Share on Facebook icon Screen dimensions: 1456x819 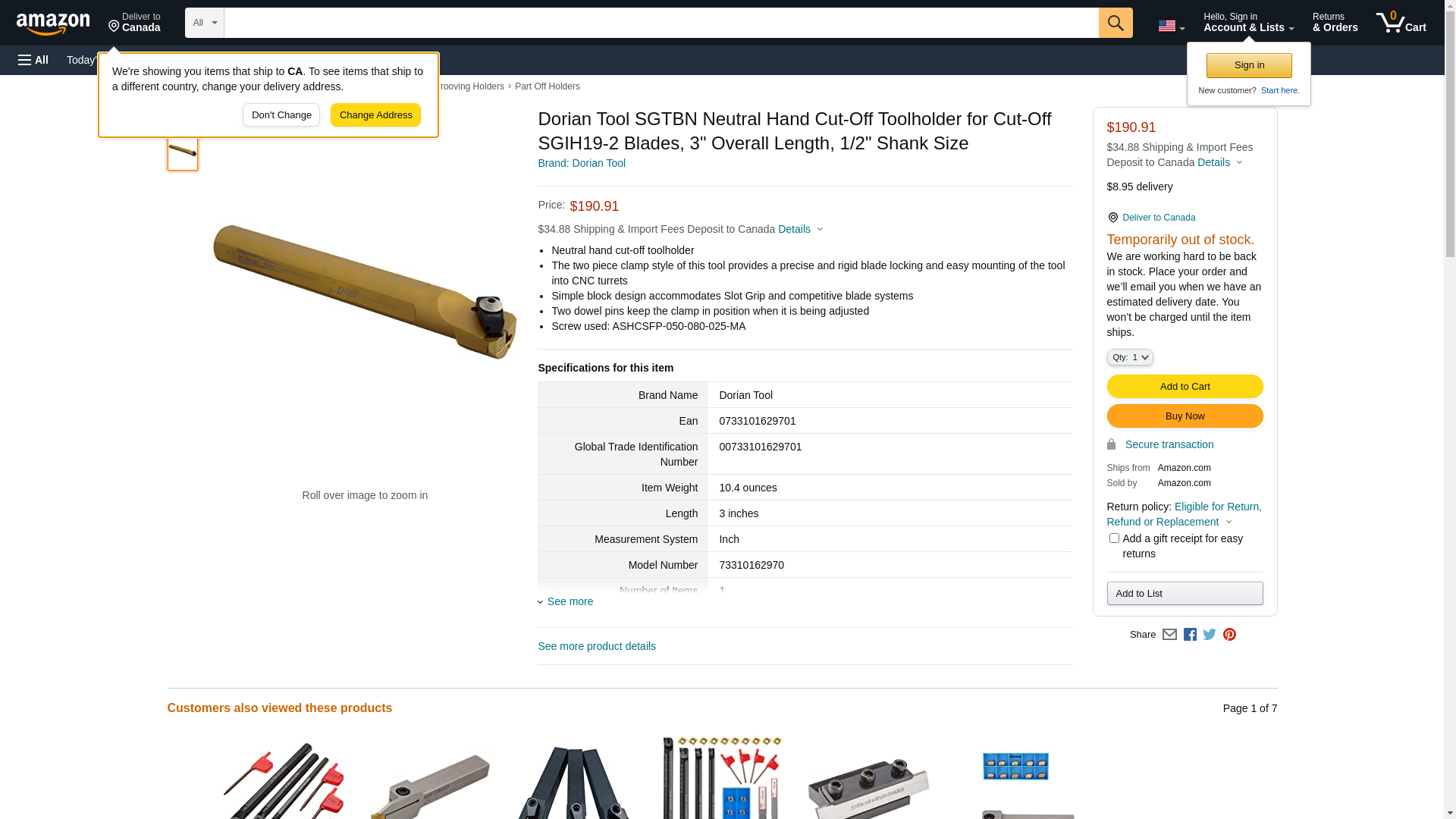point(1190,635)
